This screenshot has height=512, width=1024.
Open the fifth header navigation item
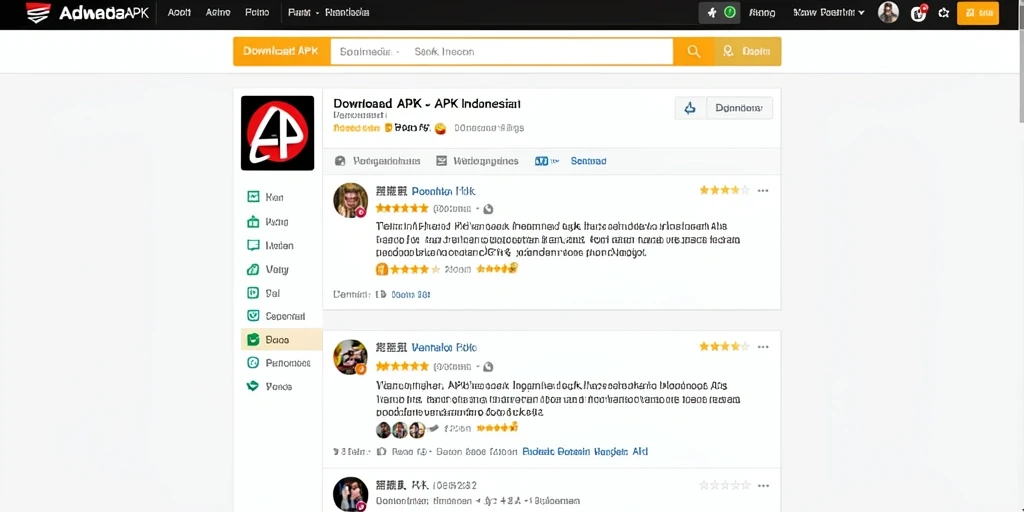tap(347, 12)
